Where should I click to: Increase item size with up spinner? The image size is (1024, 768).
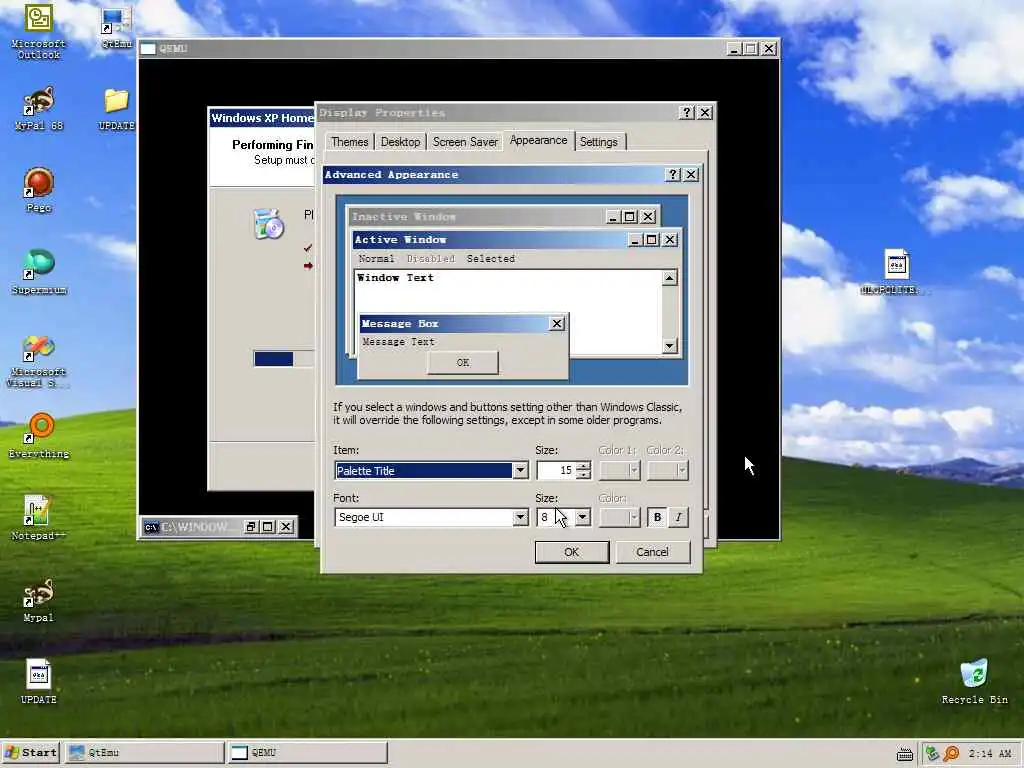click(x=584, y=466)
